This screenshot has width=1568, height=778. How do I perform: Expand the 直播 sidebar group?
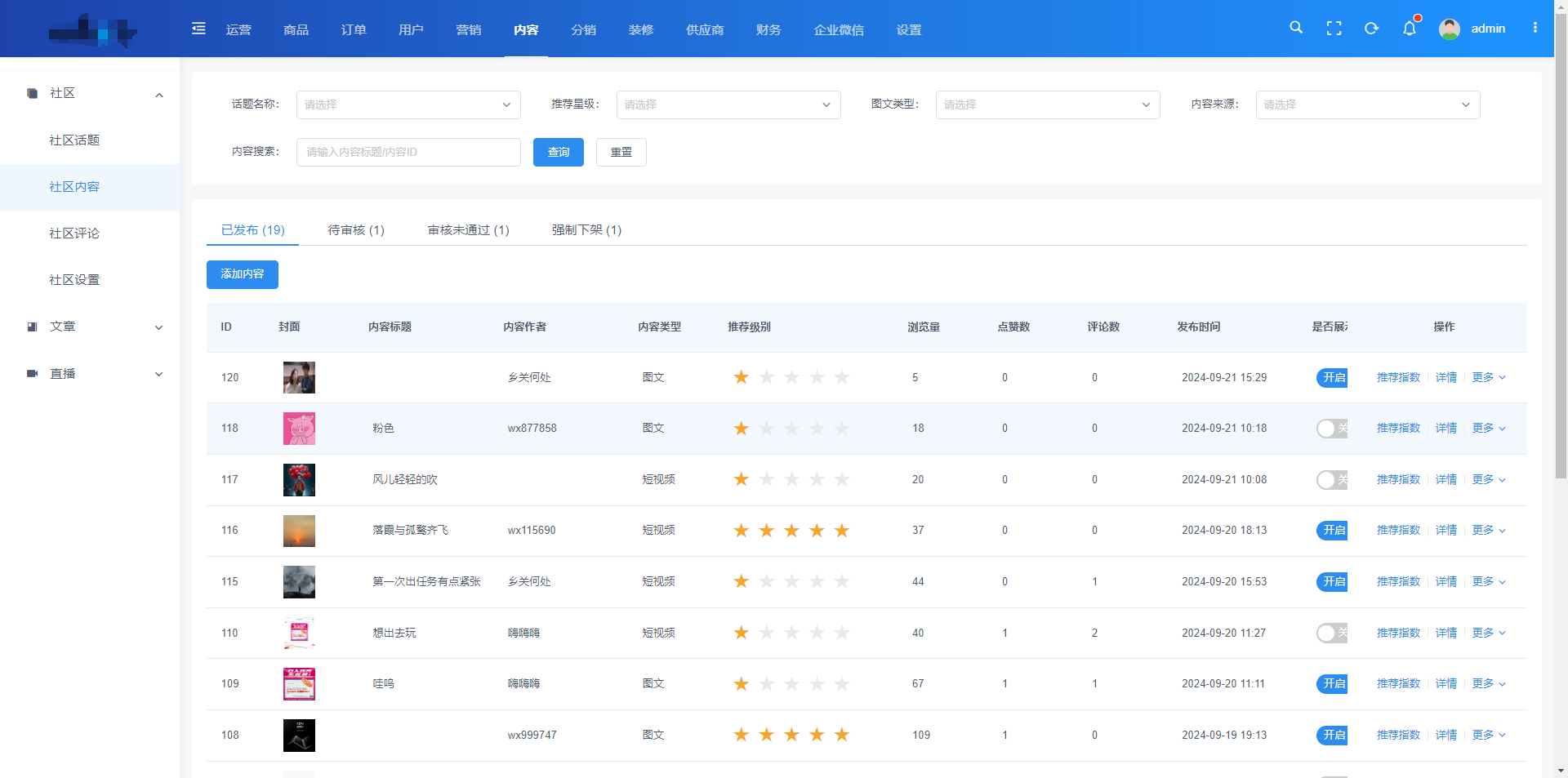(x=159, y=374)
